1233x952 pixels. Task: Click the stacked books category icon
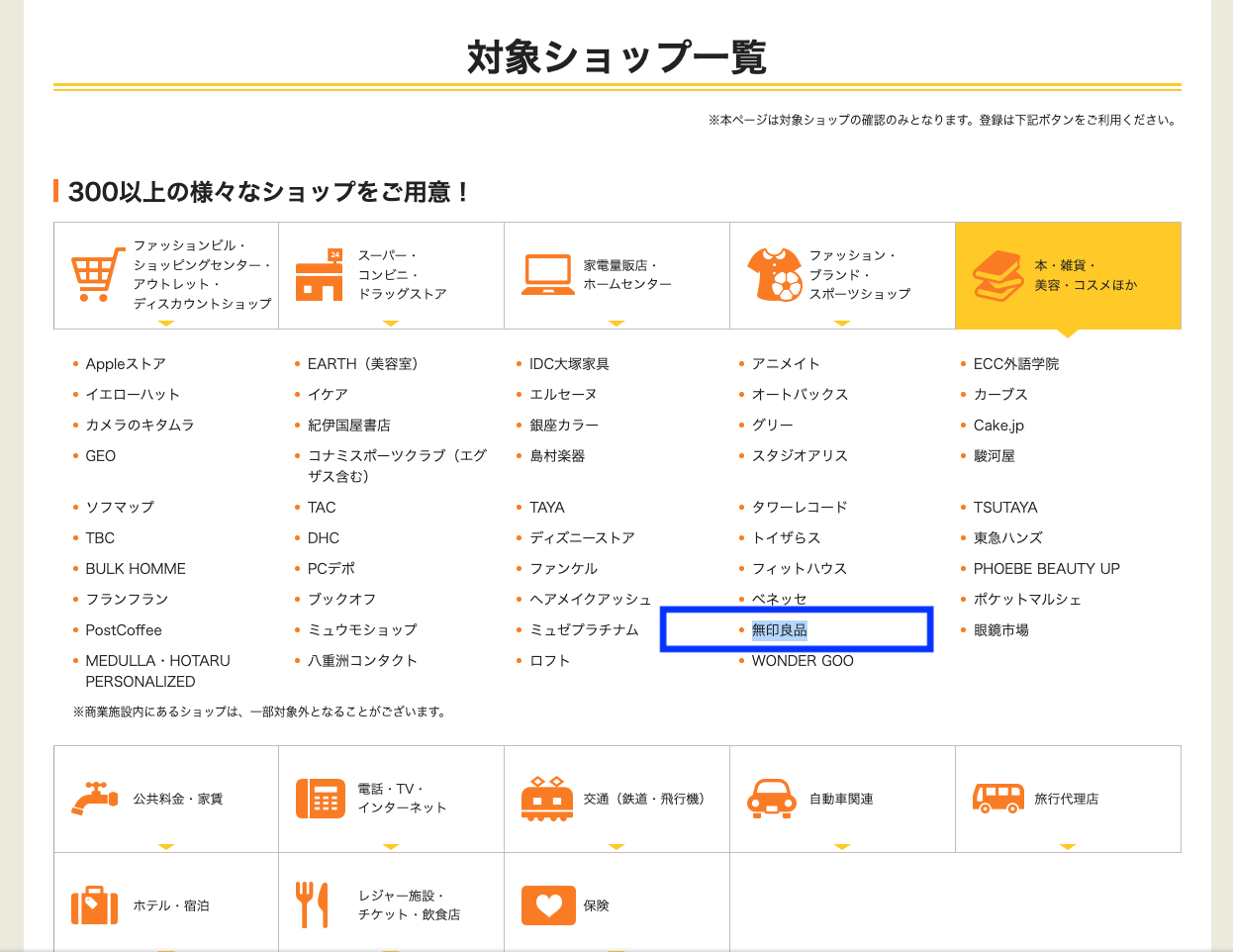pyautogui.click(x=998, y=275)
